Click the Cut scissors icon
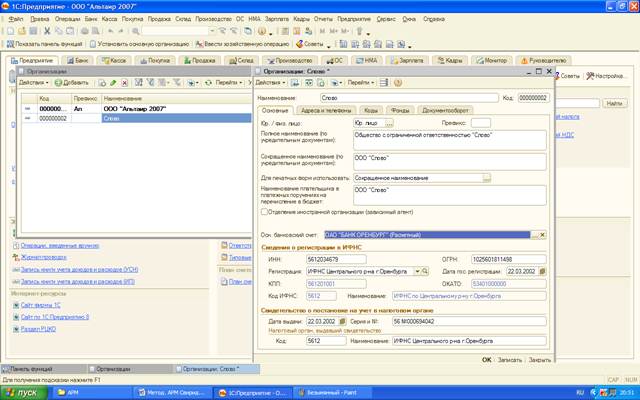Viewport: 640px width, 400px height. [47, 31]
